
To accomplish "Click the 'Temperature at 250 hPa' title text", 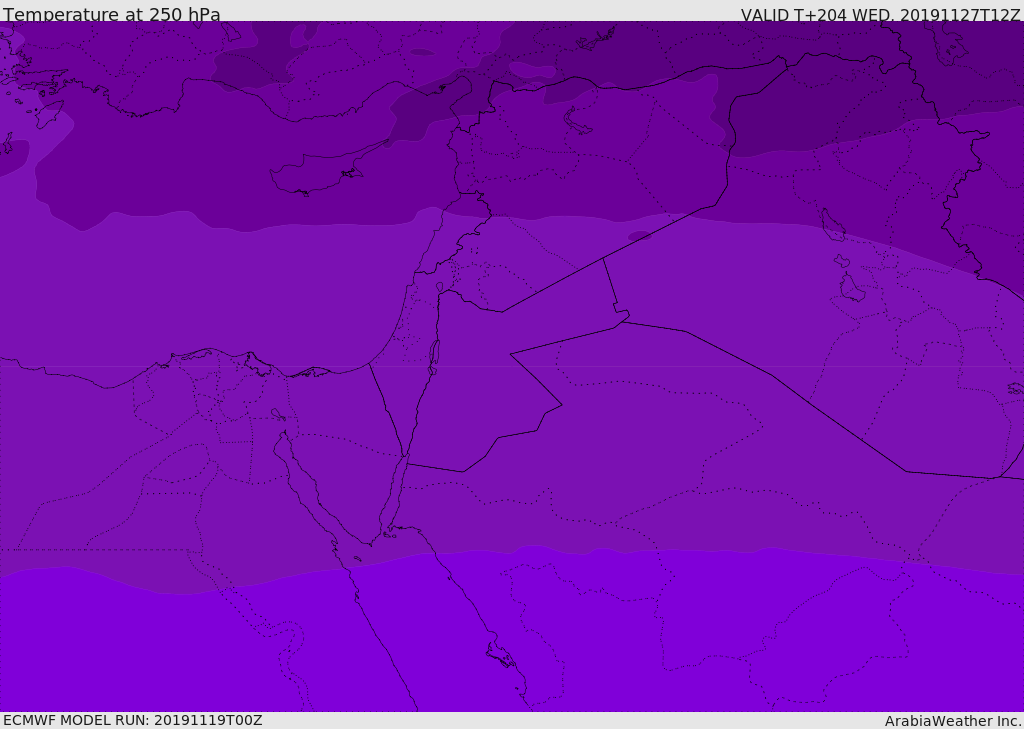I will pos(112,14).
